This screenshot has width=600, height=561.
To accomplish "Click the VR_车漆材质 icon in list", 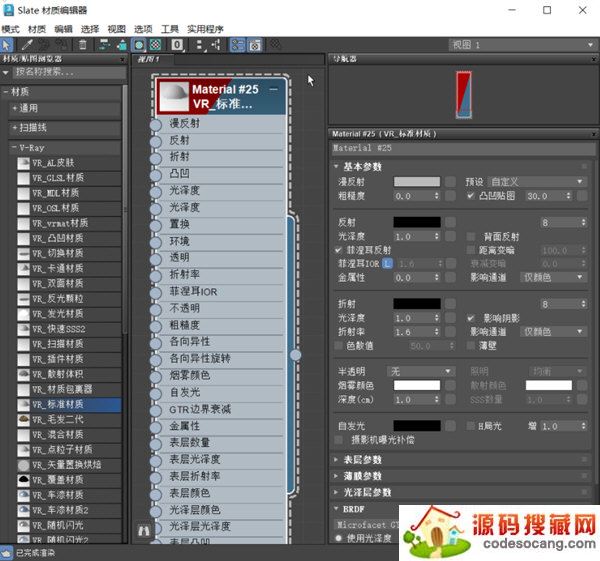I will [24, 495].
